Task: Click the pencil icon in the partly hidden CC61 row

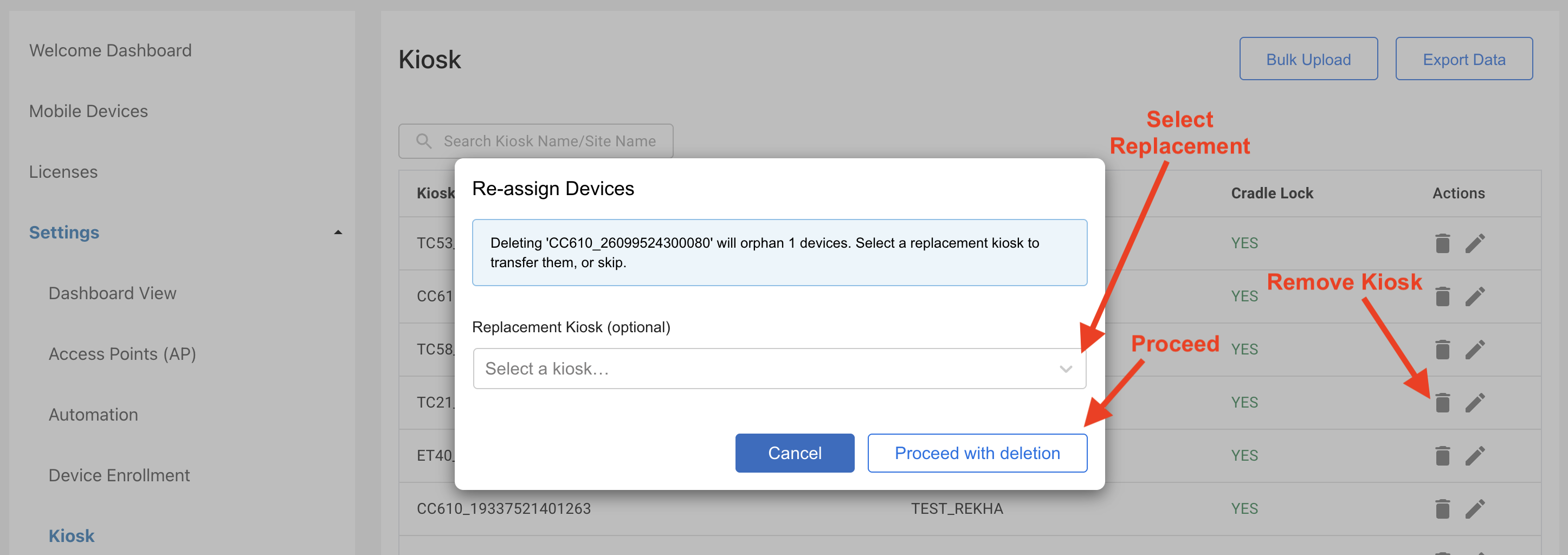Action: click(x=1475, y=296)
